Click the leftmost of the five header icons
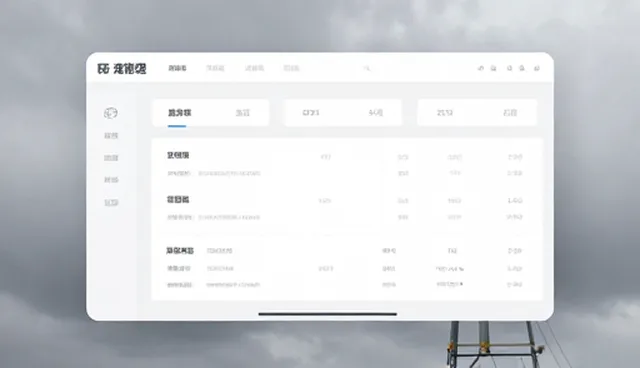 pyautogui.click(x=481, y=68)
